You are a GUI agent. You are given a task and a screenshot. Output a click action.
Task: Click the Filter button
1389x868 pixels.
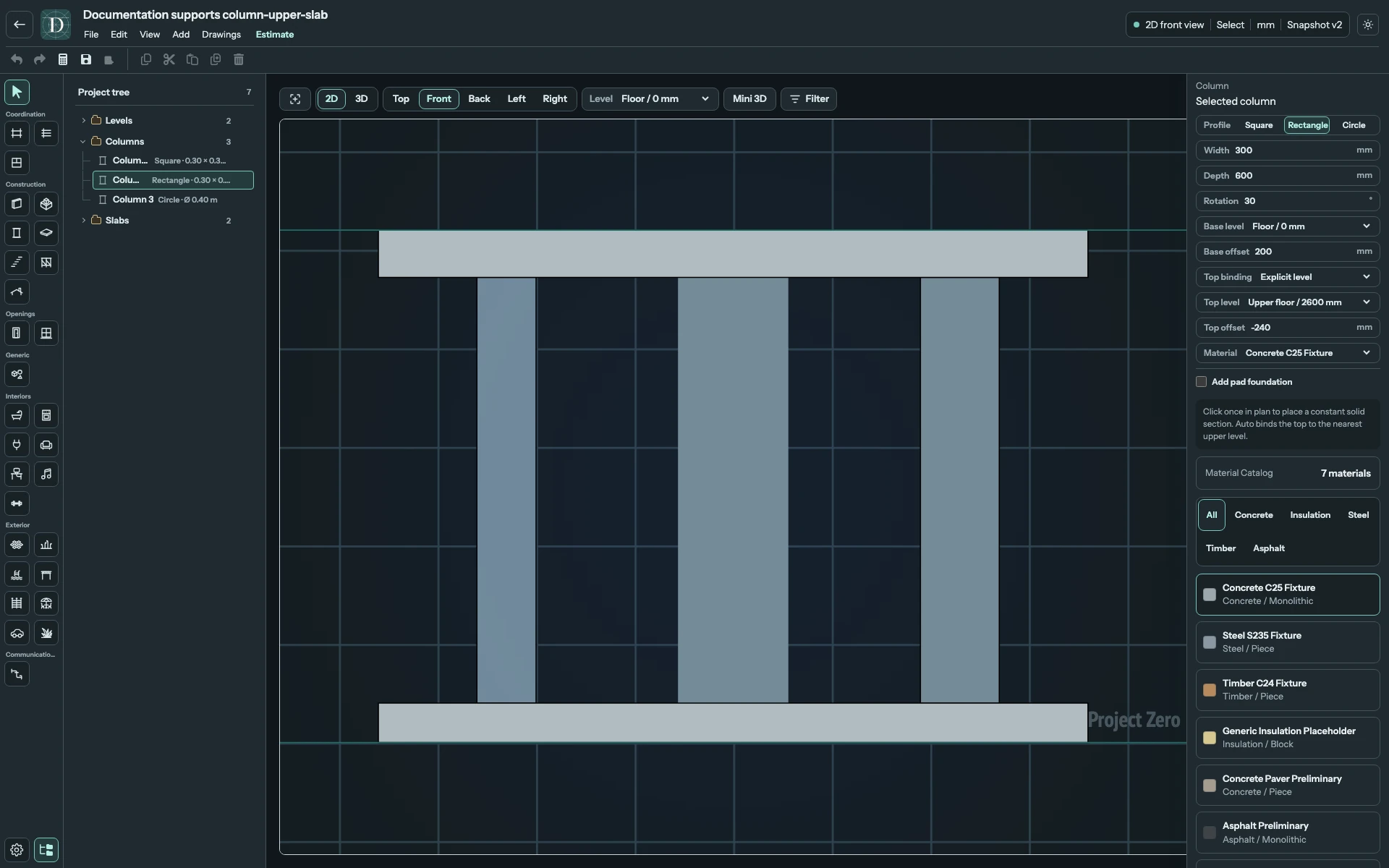(809, 99)
